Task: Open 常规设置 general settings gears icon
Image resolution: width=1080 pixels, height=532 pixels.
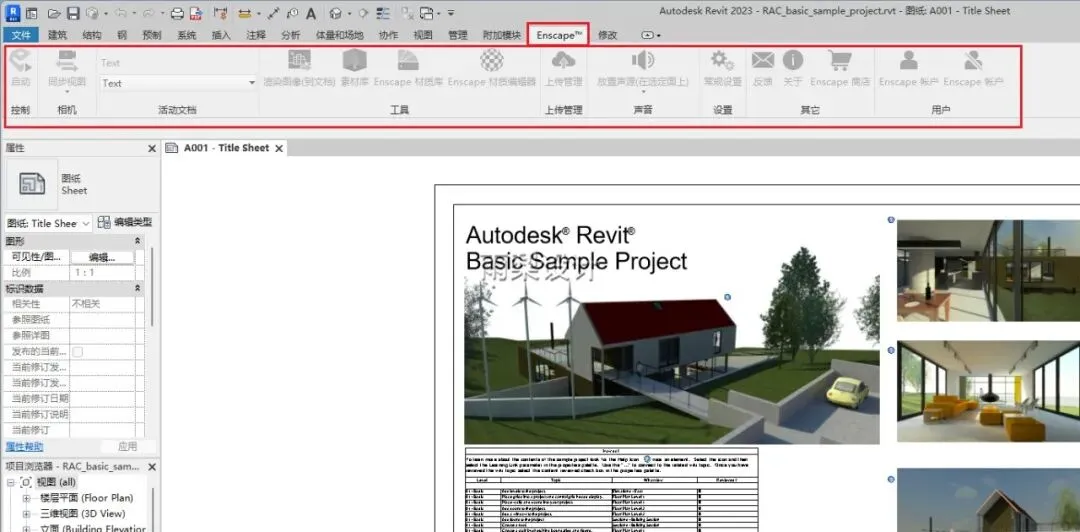Action: pyautogui.click(x=722, y=62)
